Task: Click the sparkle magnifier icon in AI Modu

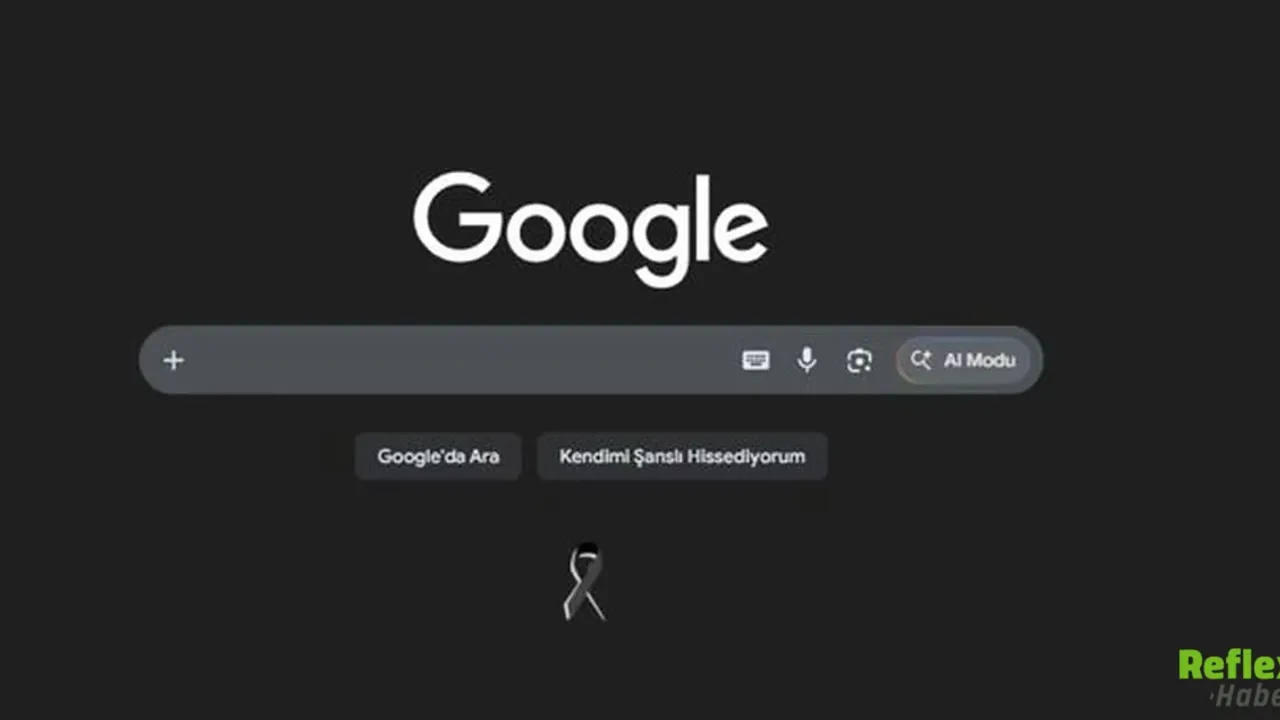Action: point(921,360)
